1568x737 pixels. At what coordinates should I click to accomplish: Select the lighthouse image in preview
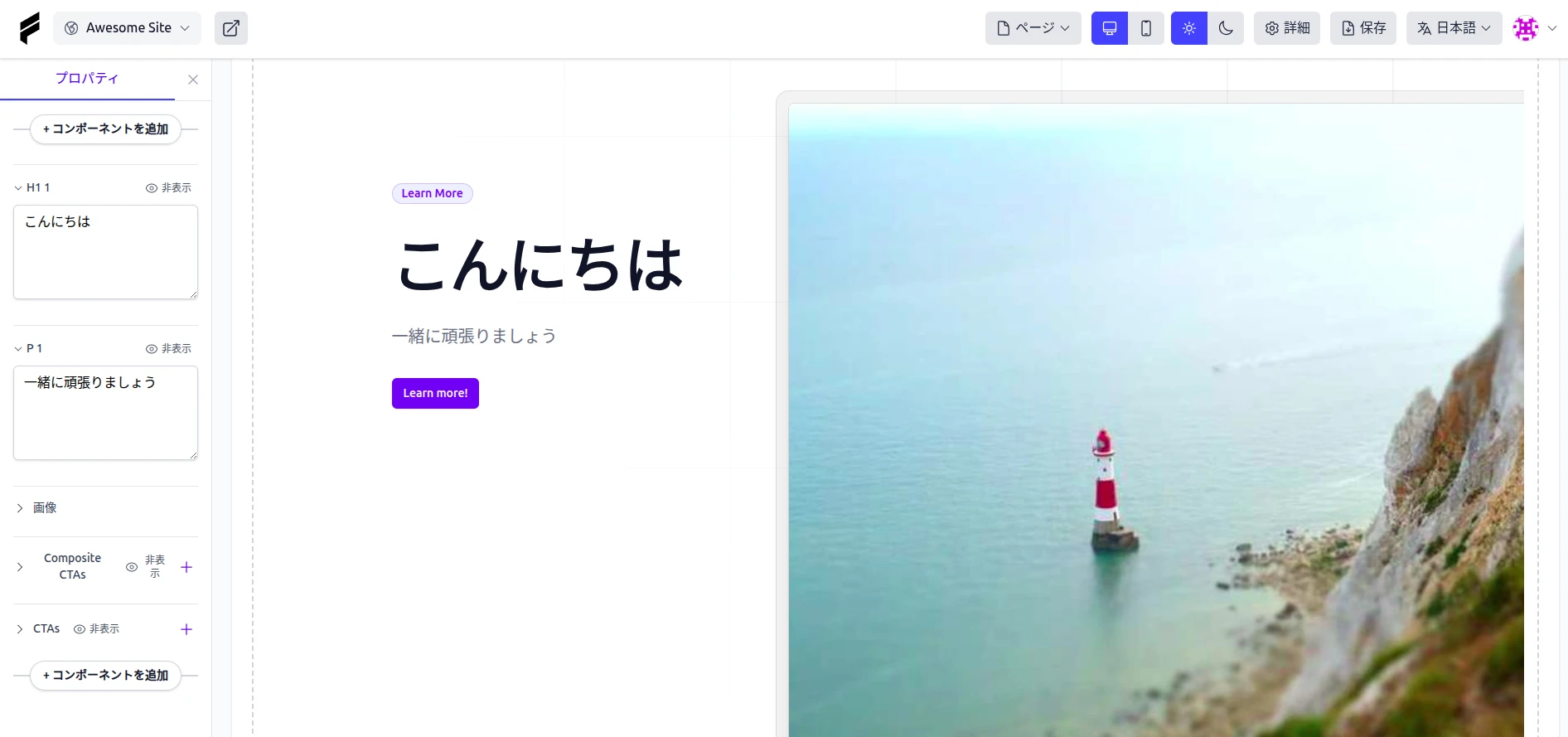pyautogui.click(x=1156, y=419)
